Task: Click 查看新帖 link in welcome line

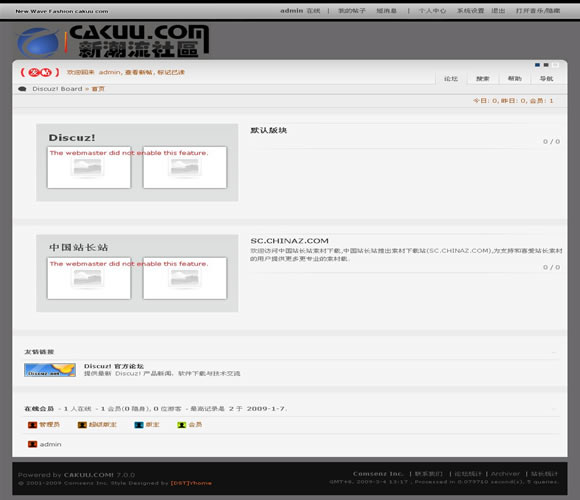Action: point(138,72)
